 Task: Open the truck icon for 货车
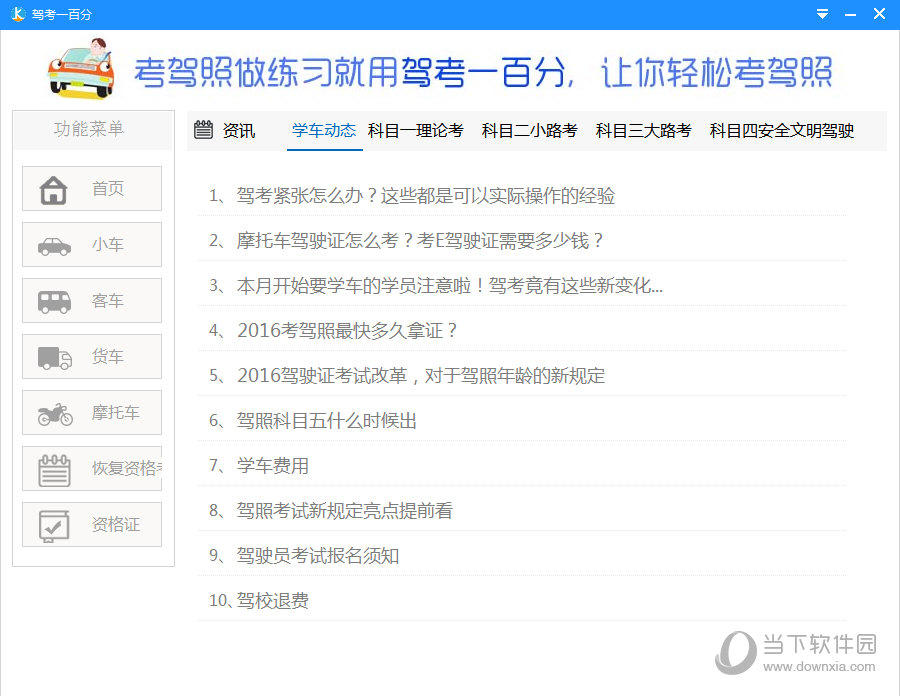[x=55, y=357]
